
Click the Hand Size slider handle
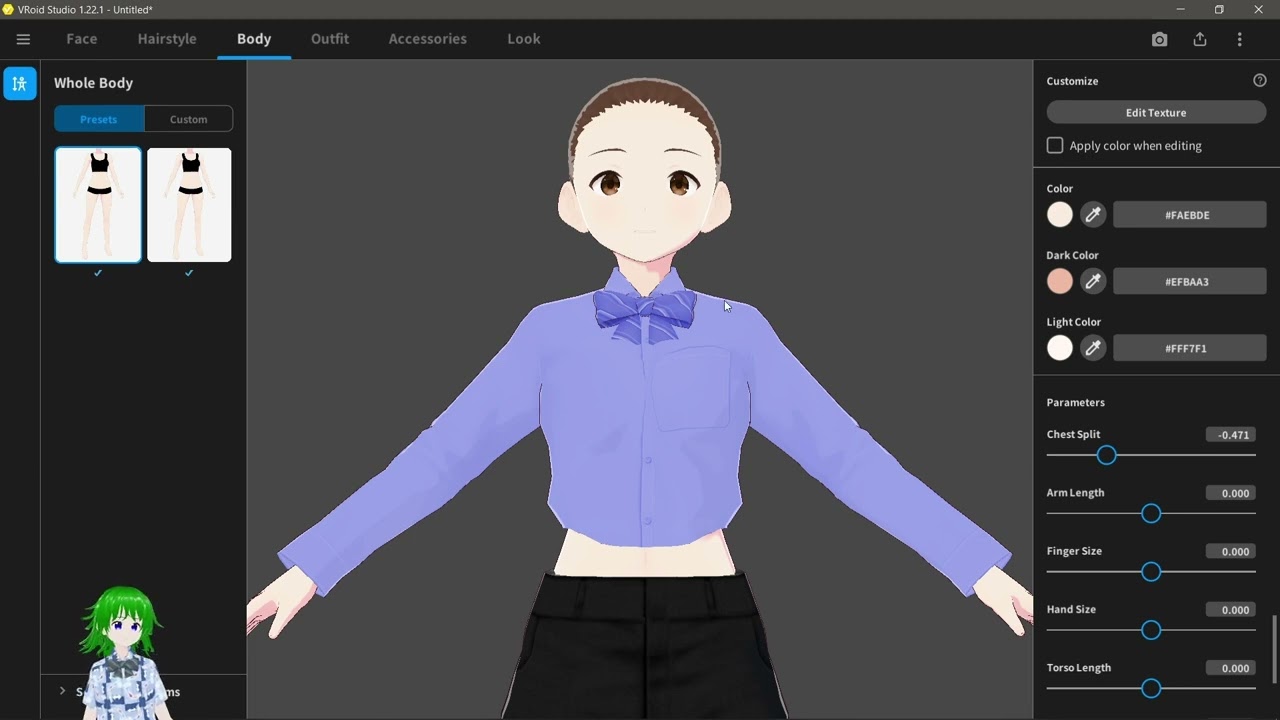pyautogui.click(x=1151, y=630)
